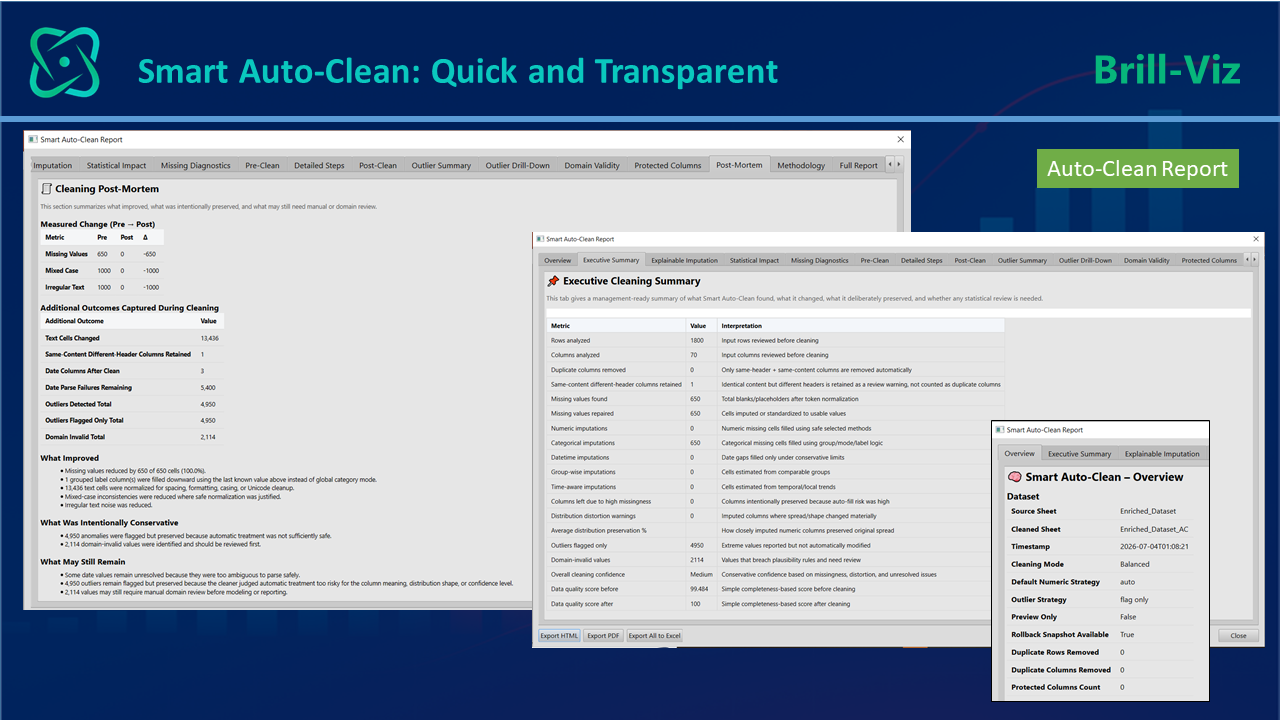Screen dimensions: 1280x720
Task: Select the active Post-Mortem tab
Action: click(739, 164)
